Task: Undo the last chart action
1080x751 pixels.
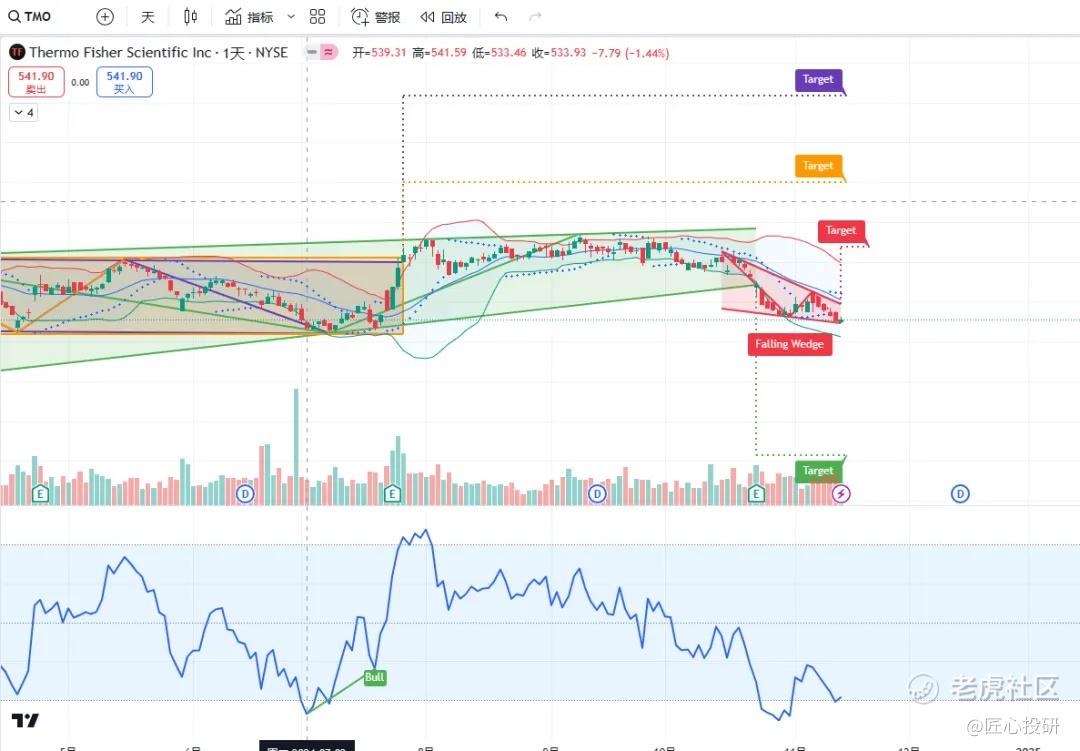Action: (501, 17)
